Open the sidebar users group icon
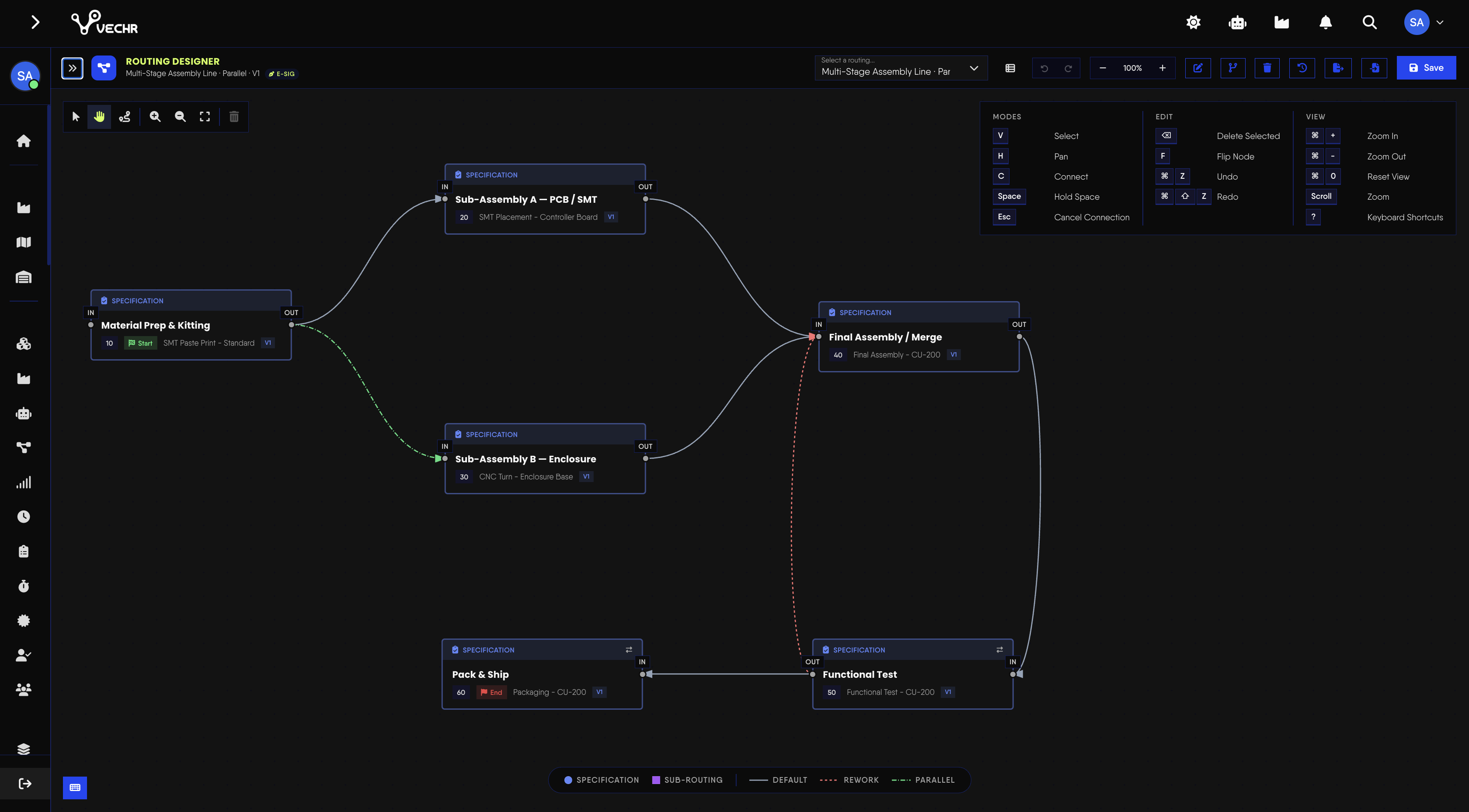1469x812 pixels. click(23, 689)
